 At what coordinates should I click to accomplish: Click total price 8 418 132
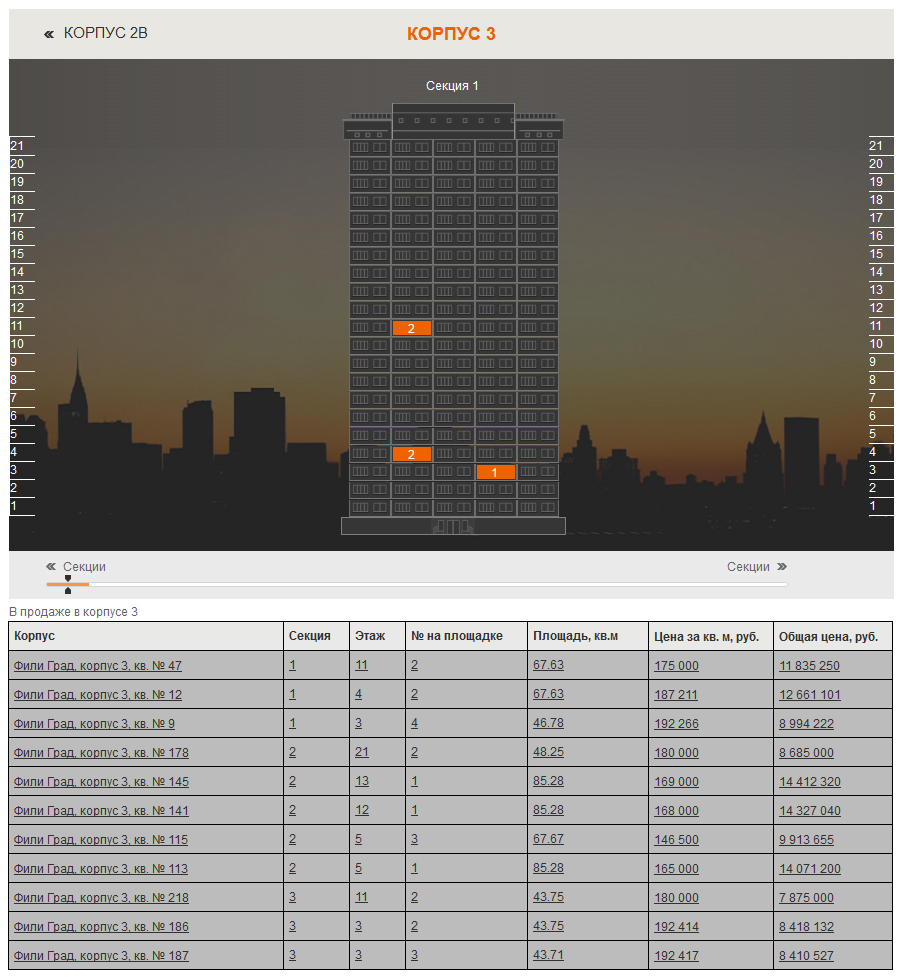click(x=806, y=927)
